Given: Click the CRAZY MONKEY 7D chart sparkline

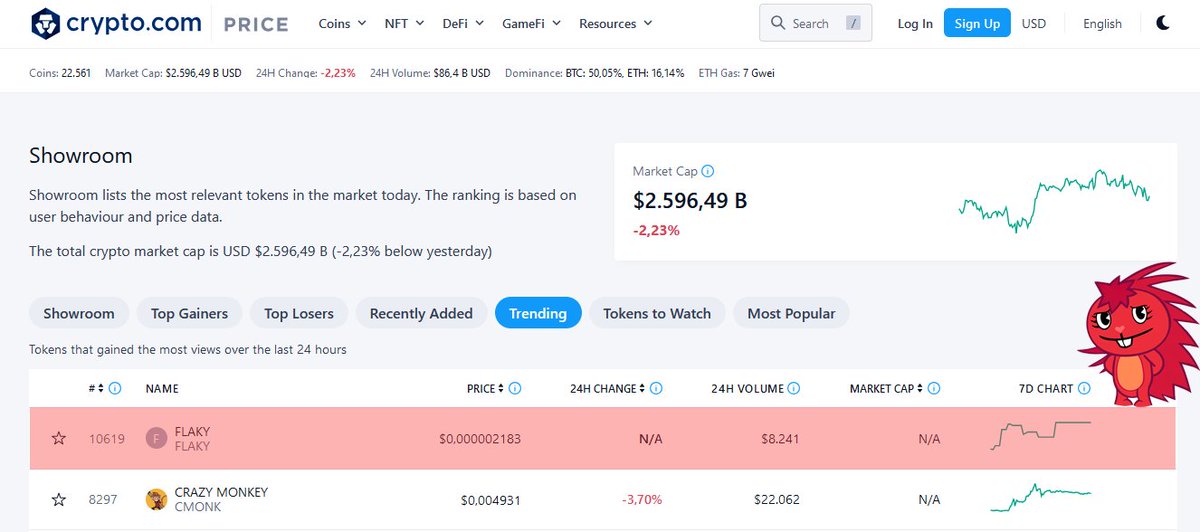Looking at the screenshot, I should [x=1040, y=496].
